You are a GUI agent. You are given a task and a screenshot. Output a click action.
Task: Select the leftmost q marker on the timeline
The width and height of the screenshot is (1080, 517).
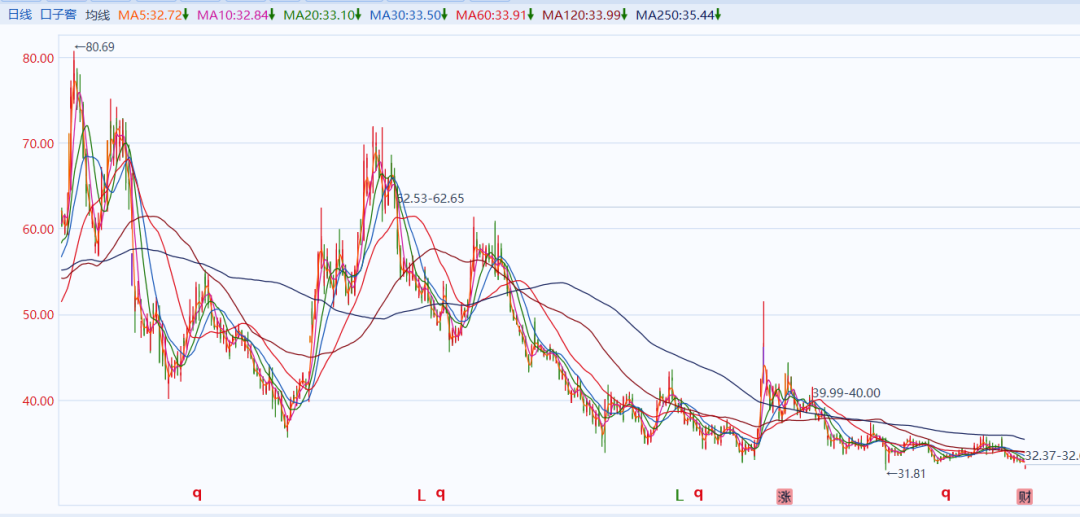tap(197, 494)
